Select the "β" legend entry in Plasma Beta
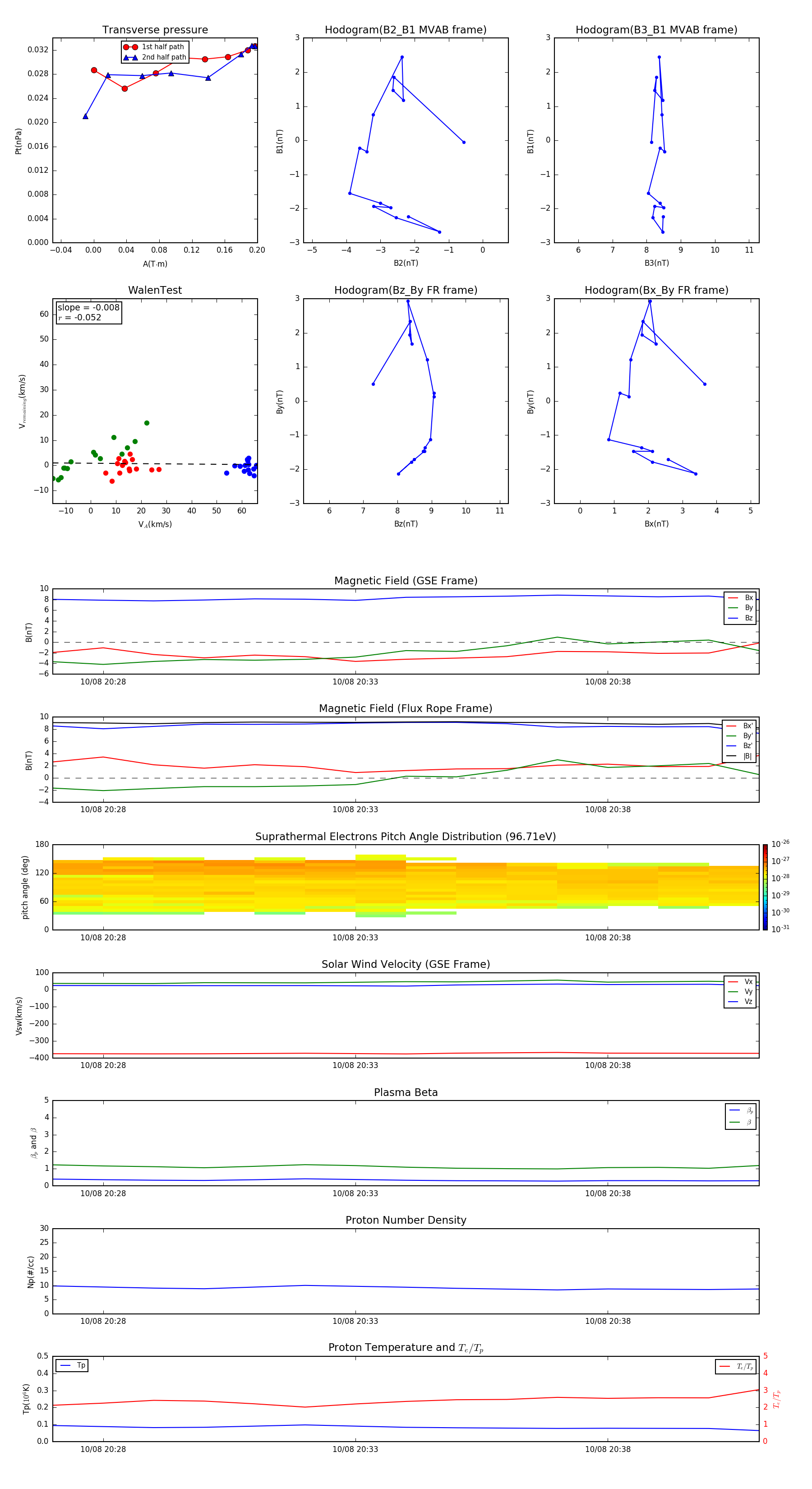 pos(741,1122)
